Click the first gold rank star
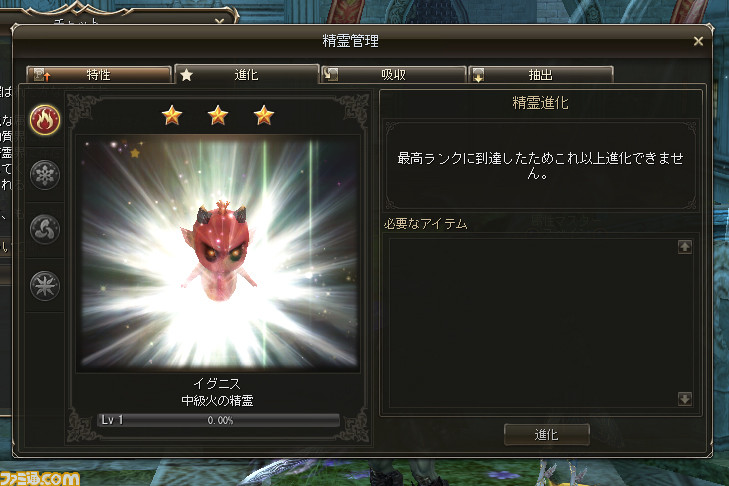This screenshot has width=729, height=486. [x=172, y=115]
